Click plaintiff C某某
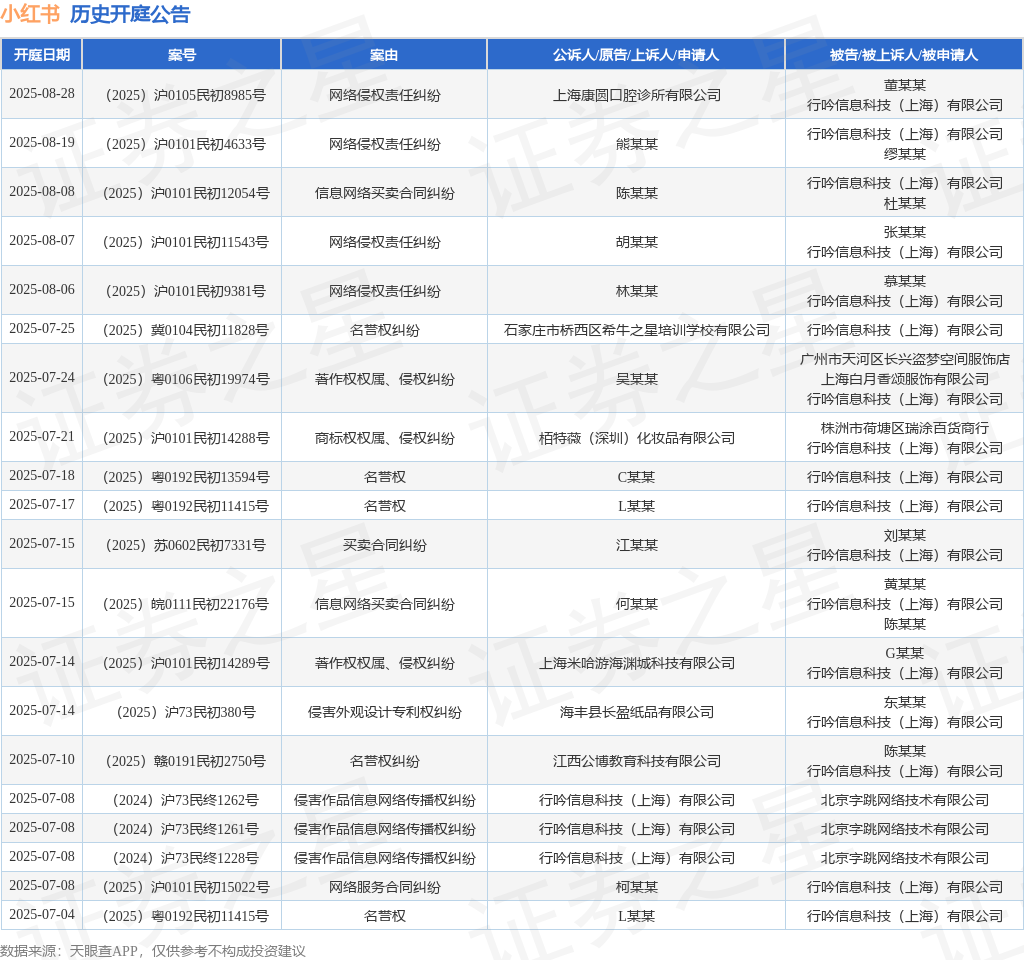Viewport: 1024px width, 960px height. pos(637,477)
